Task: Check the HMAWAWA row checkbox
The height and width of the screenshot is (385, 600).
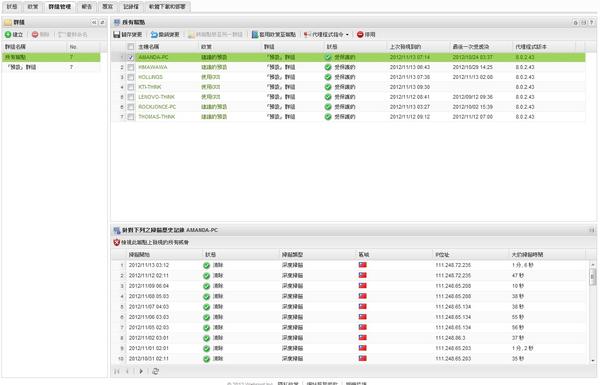Action: pyautogui.click(x=131, y=67)
